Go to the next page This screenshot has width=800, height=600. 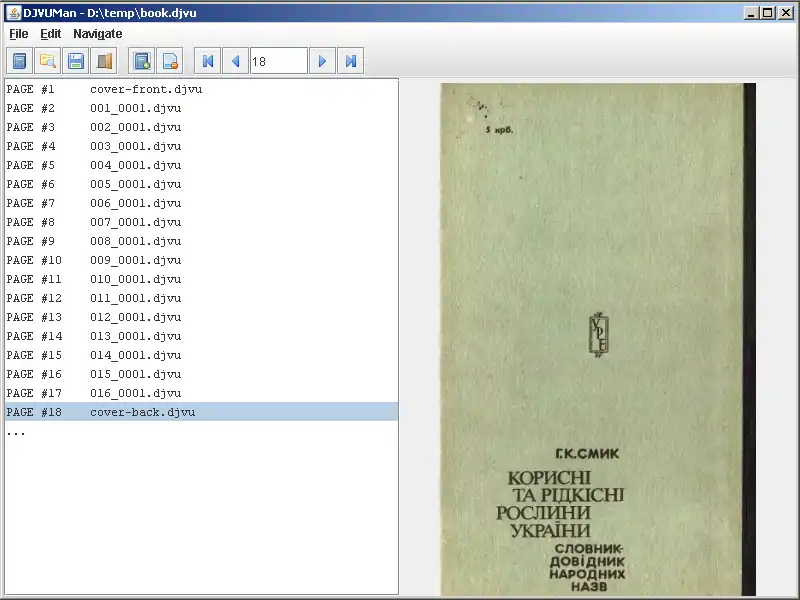pyautogui.click(x=322, y=61)
